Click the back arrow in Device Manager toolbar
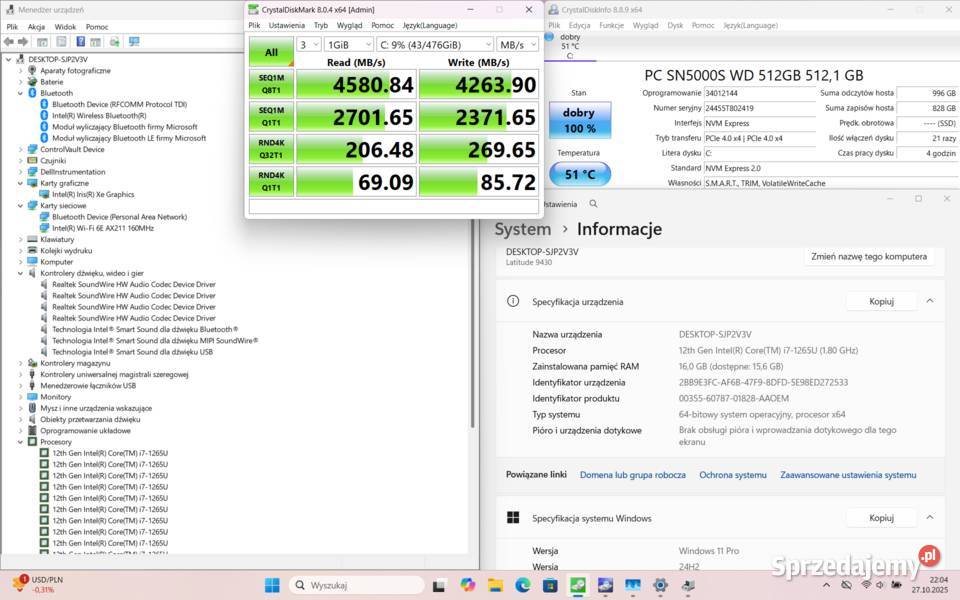The height and width of the screenshot is (600, 960). [8, 42]
